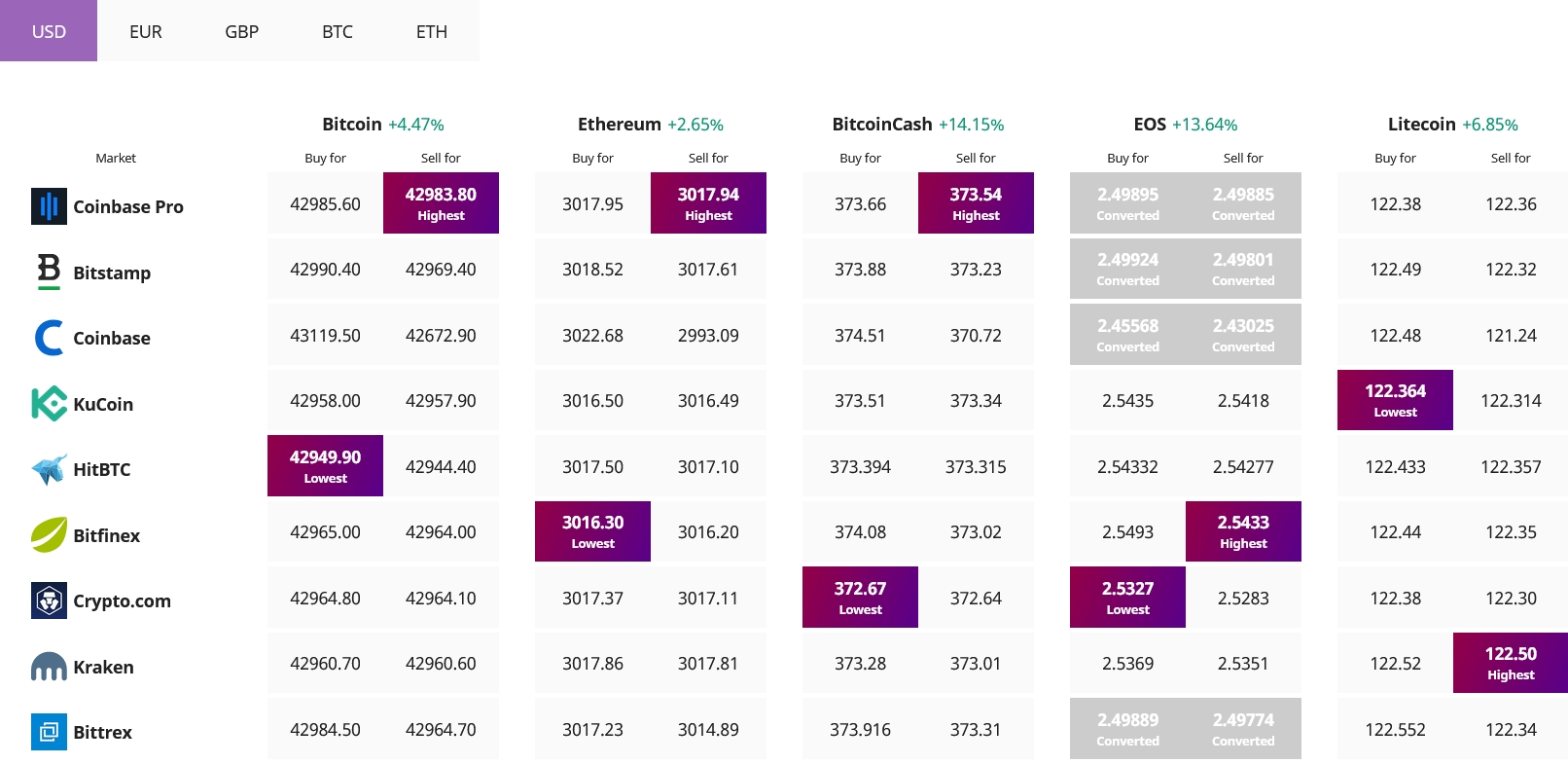1568x764 pixels.
Task: Click the blue Coinbase C logo
Action: click(49, 338)
